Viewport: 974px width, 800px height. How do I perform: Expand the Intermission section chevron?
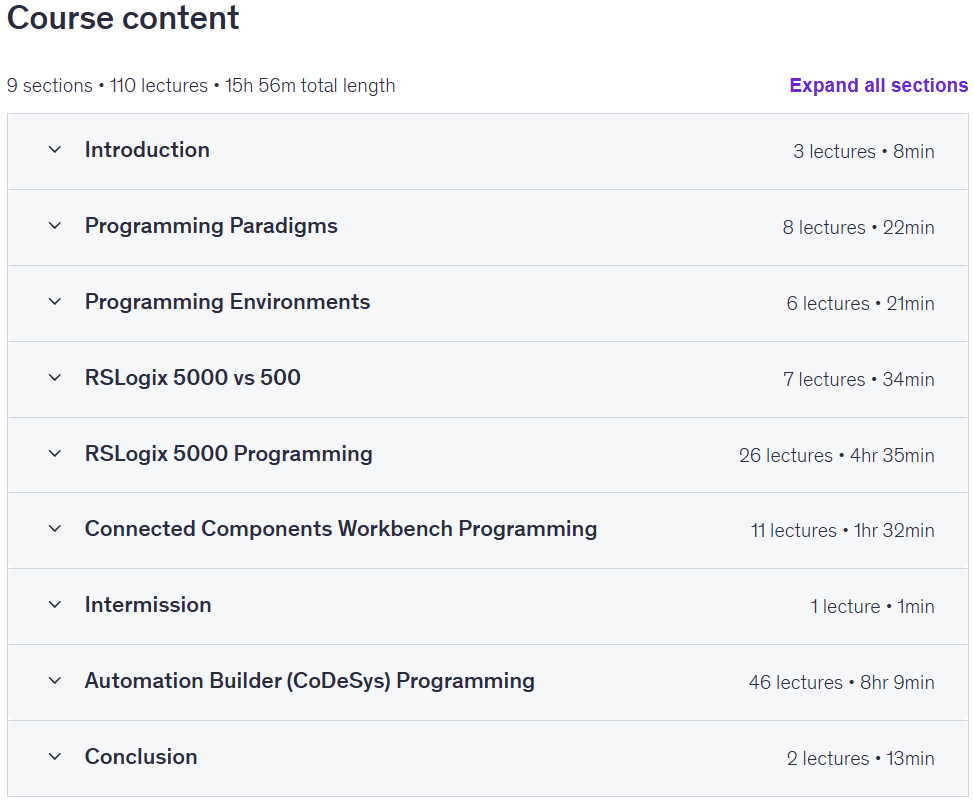(x=55, y=604)
